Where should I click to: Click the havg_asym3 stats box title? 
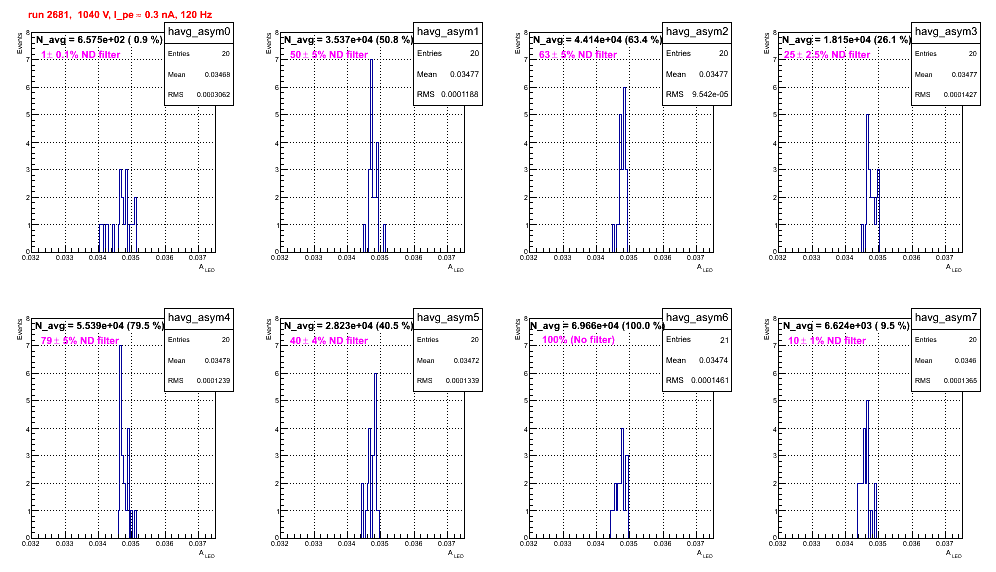tap(946, 31)
